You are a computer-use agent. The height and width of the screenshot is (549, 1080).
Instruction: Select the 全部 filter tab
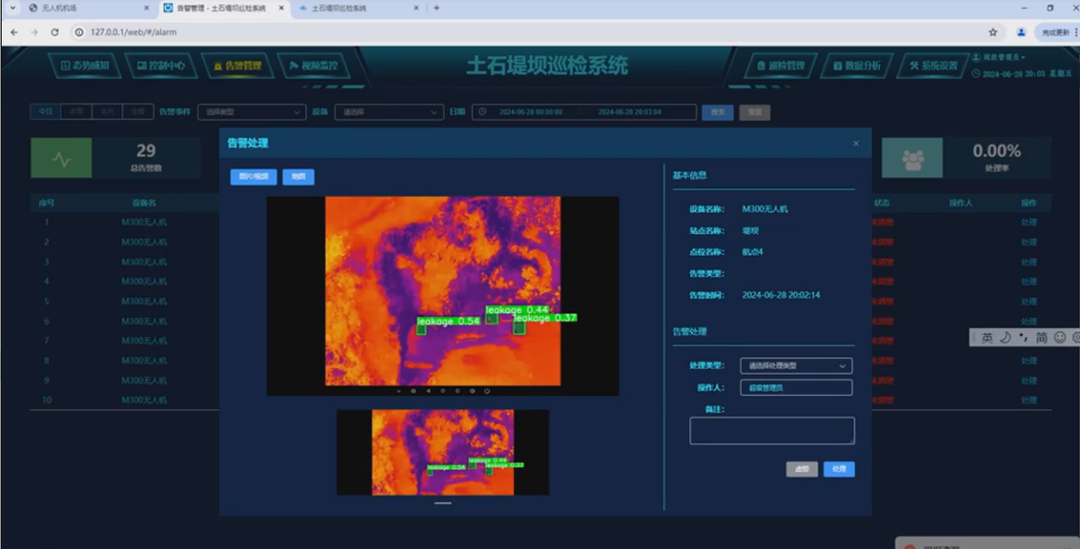click(x=138, y=111)
